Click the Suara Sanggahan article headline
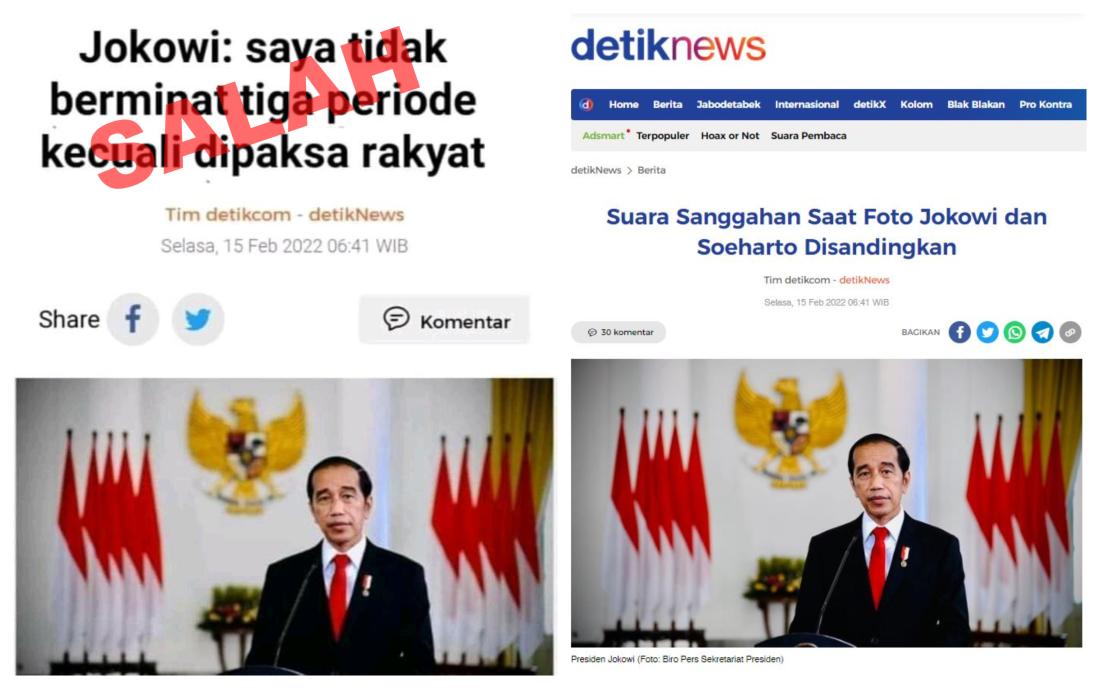The height and width of the screenshot is (689, 1100). [826, 232]
